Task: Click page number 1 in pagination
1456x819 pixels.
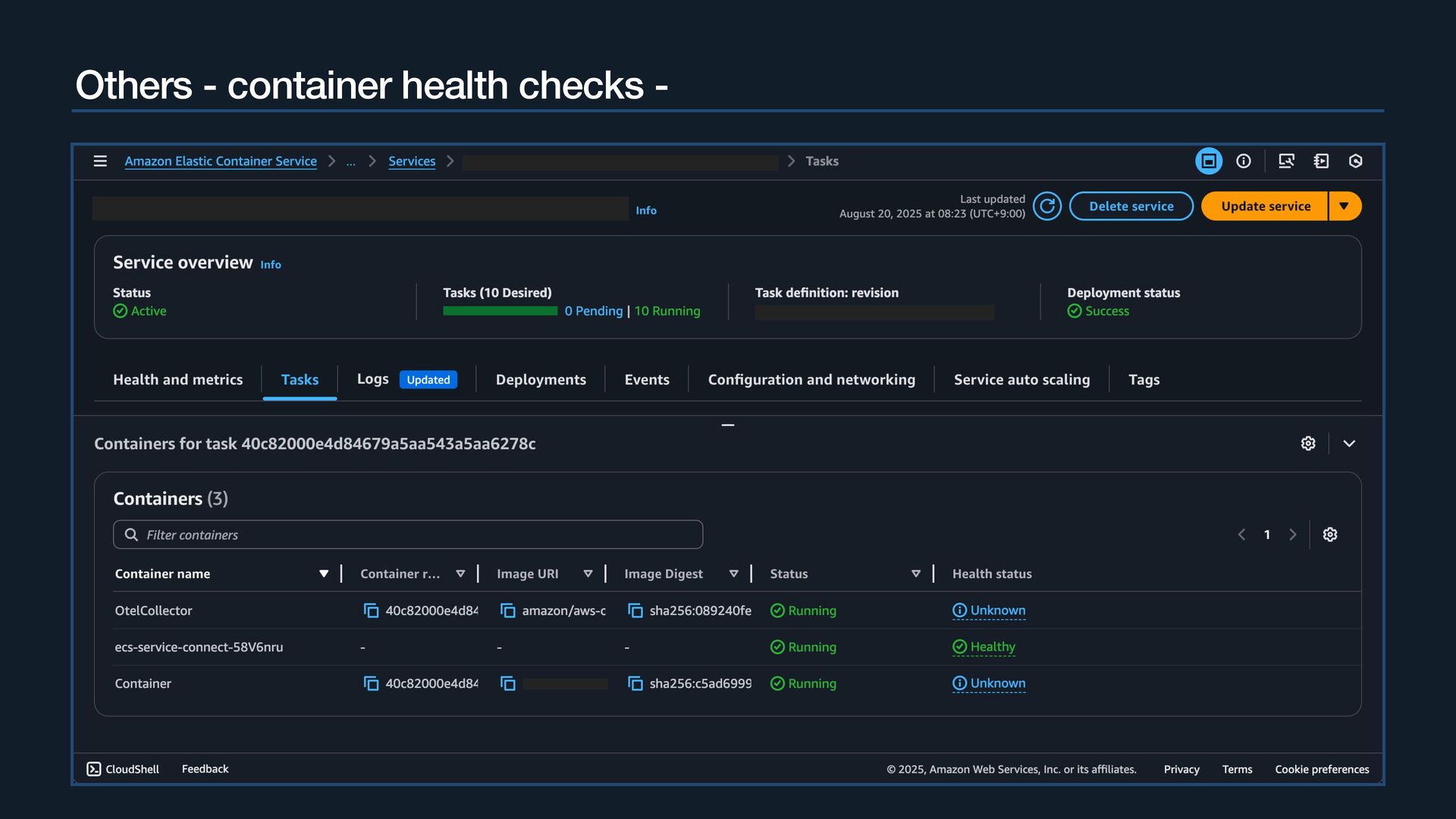Action: tap(1267, 535)
